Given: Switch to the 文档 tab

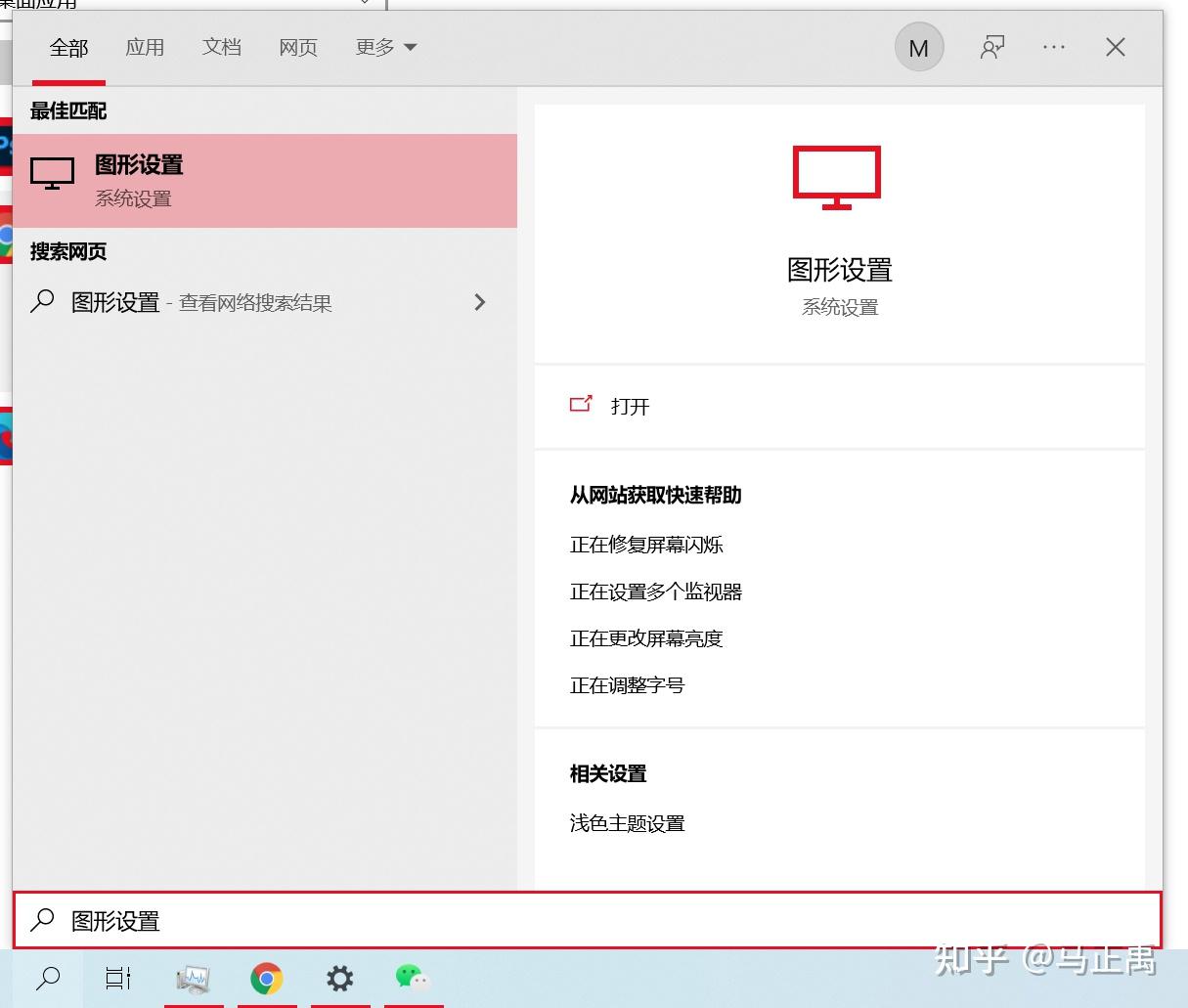Looking at the screenshot, I should 222,47.
